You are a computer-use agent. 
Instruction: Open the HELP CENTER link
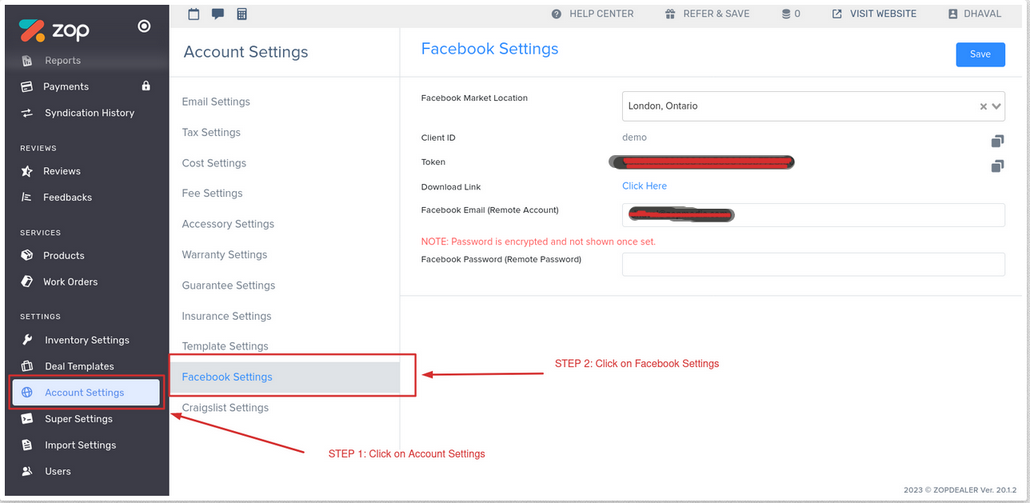(x=601, y=14)
